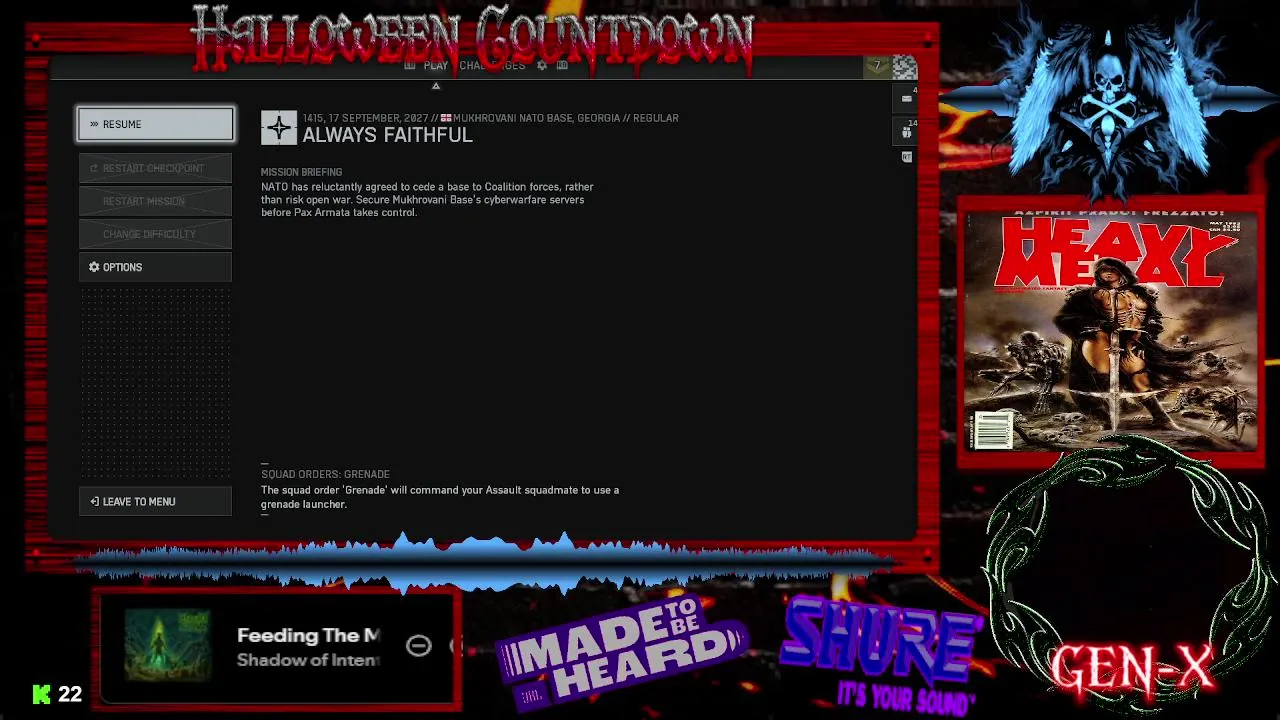
Task: Open the messages icon with count 4
Action: click(907, 98)
